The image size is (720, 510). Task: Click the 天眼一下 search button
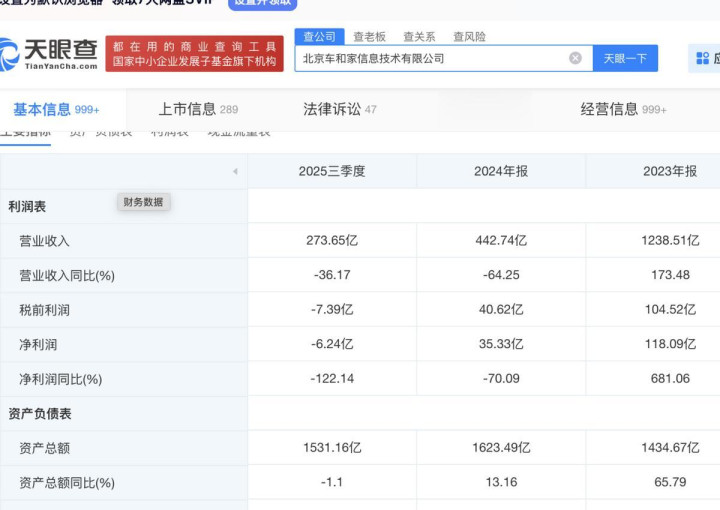coord(625,58)
